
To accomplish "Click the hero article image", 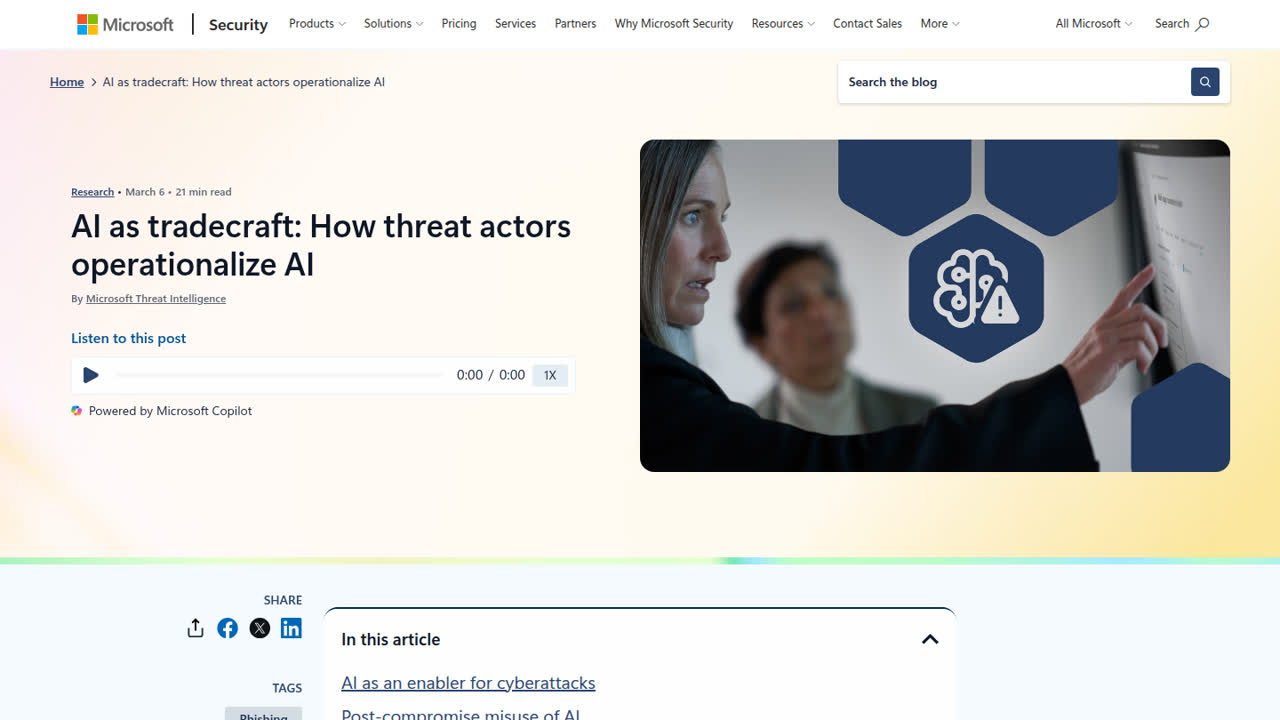I will point(935,306).
